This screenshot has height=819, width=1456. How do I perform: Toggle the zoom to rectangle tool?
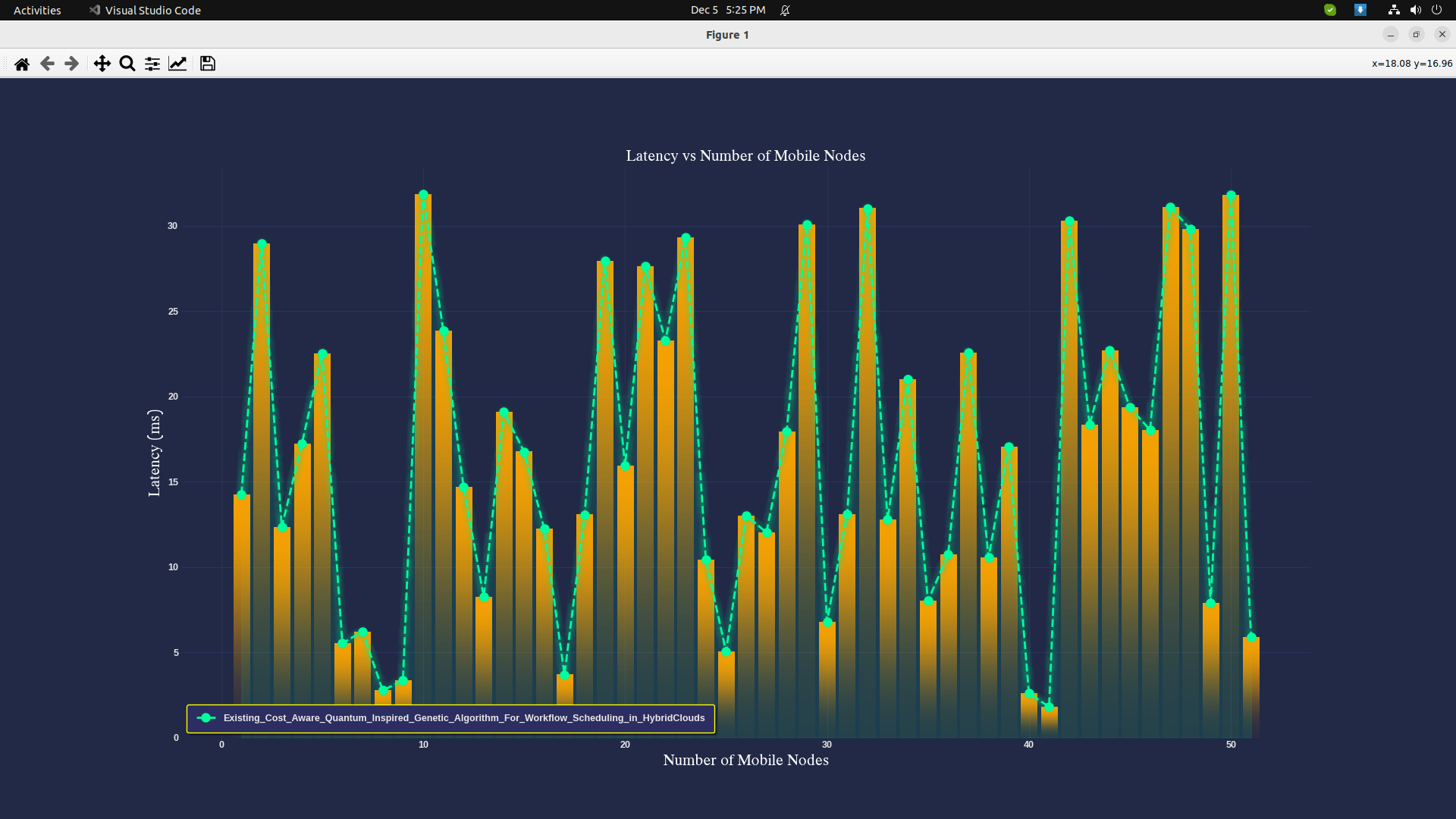[127, 64]
